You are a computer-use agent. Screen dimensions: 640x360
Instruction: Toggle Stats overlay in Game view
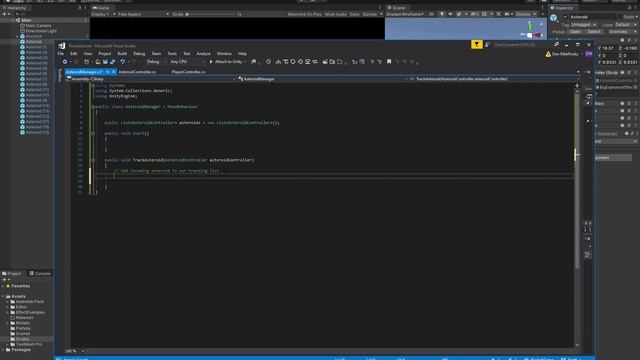coord(354,14)
